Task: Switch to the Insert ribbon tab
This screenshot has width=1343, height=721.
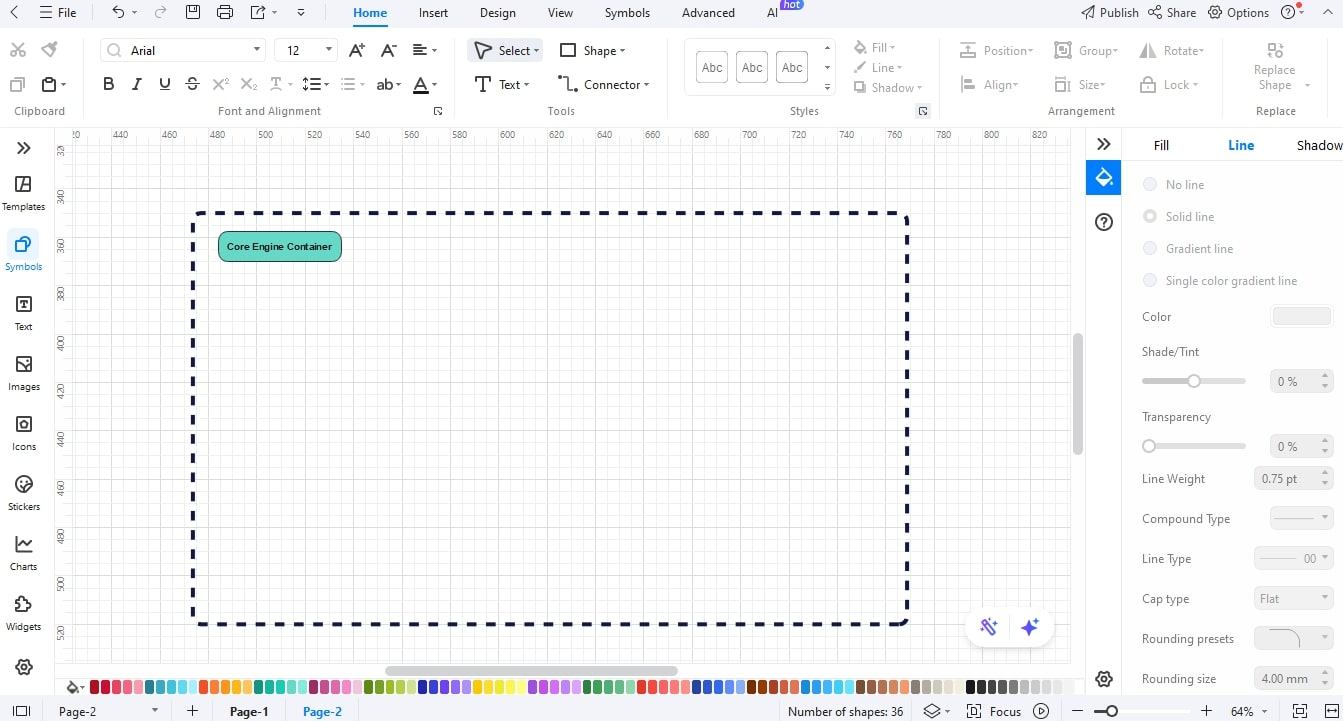Action: click(x=433, y=13)
